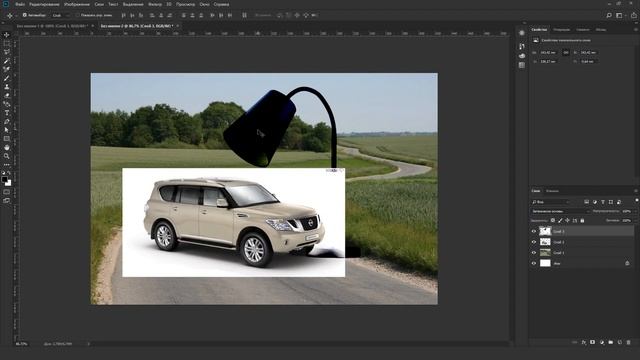Hide the Фон background layer
This screenshot has width=640, height=360.
[x=533, y=263]
